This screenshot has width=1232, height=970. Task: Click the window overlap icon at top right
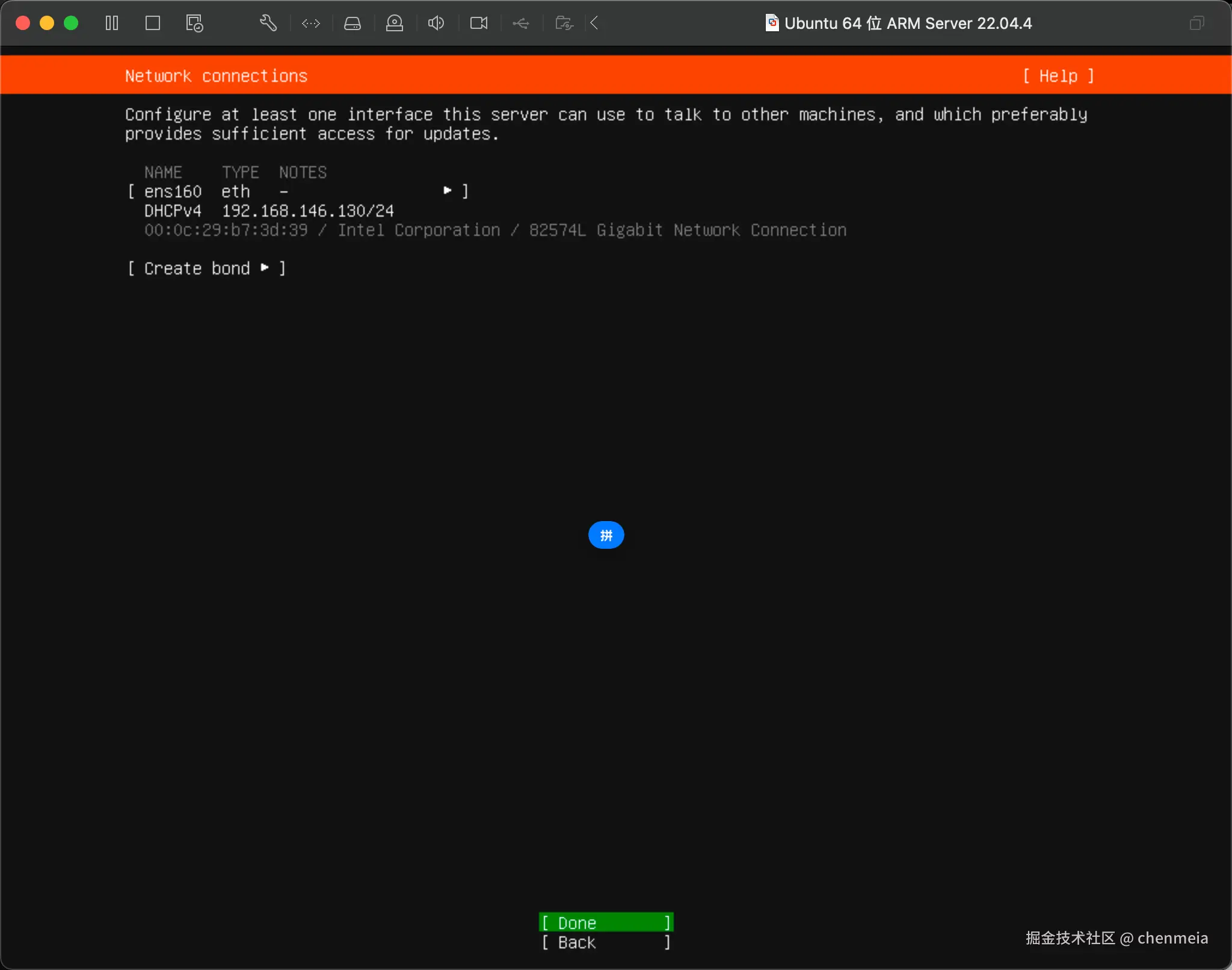(1197, 23)
